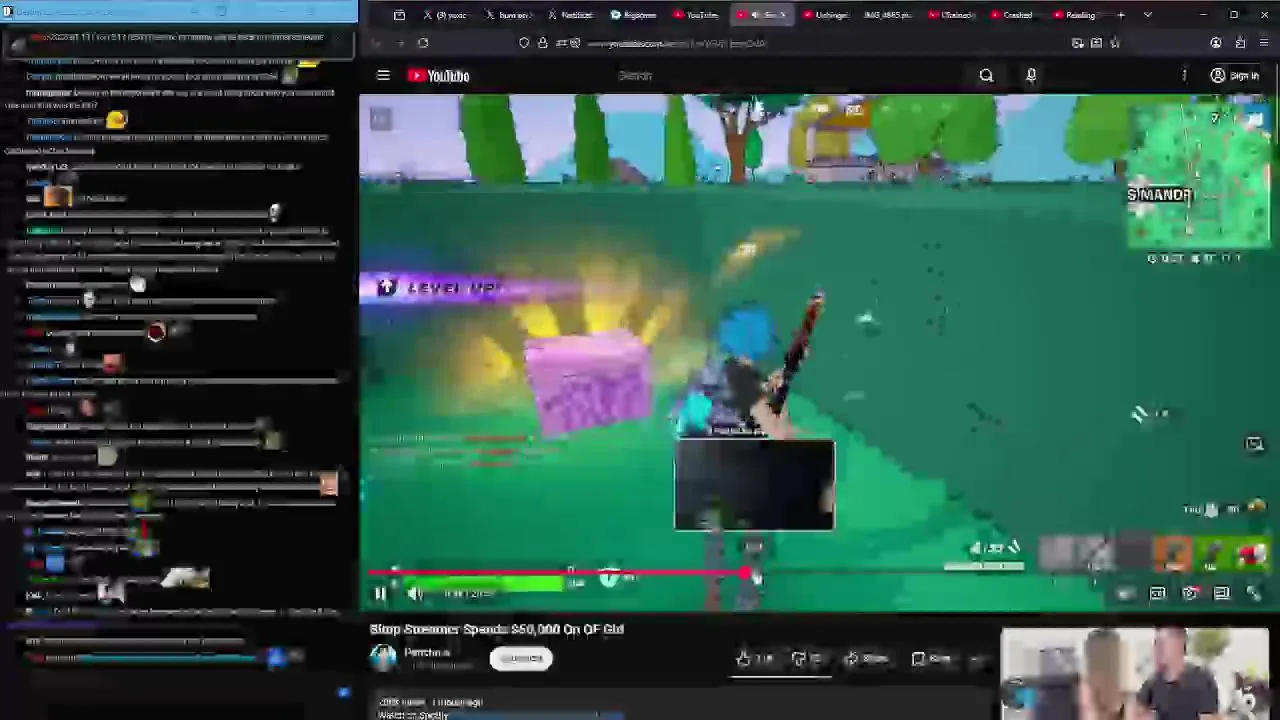Focus the YouTube Search field

(790, 76)
